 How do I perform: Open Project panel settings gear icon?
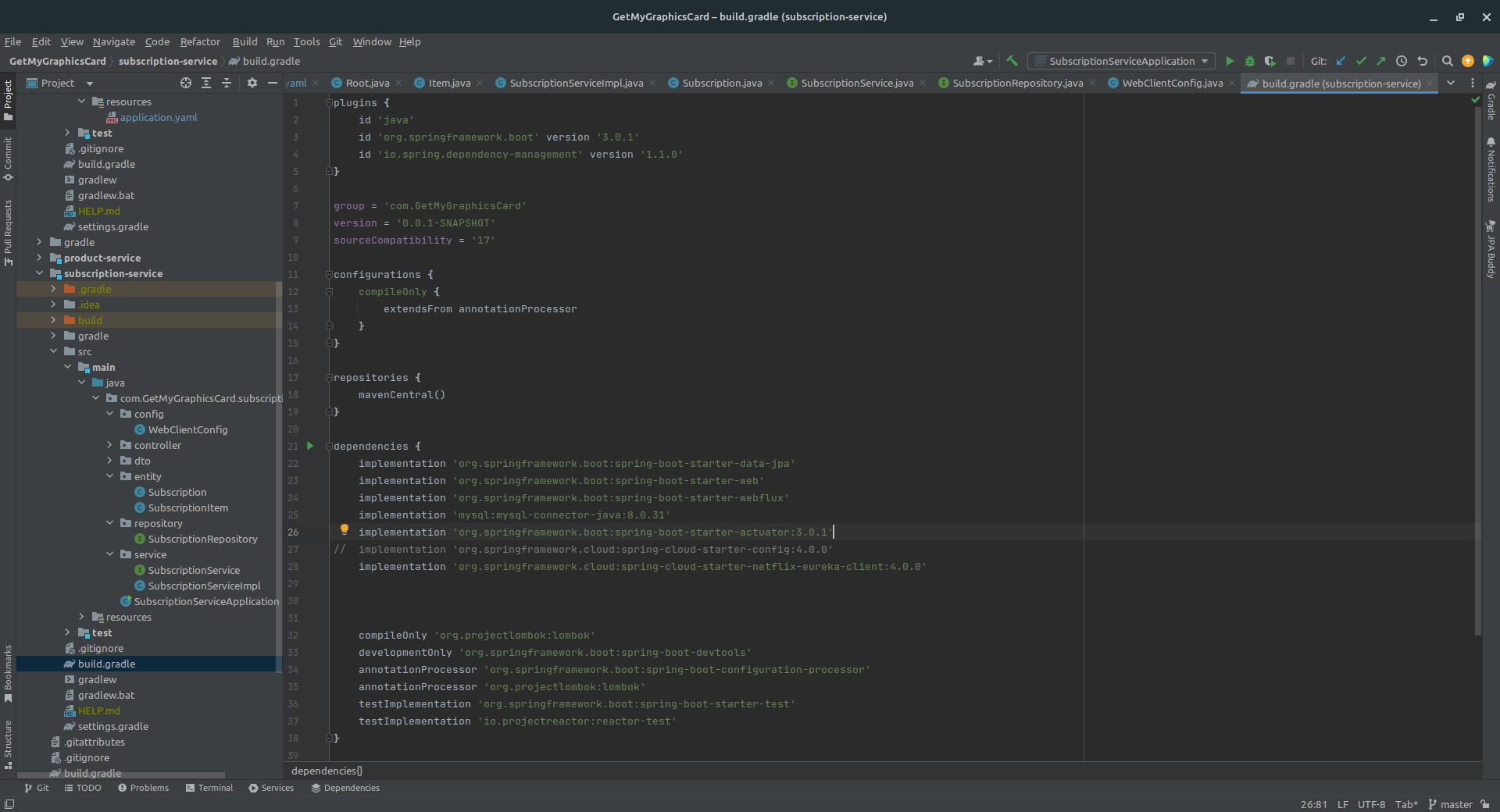click(252, 83)
